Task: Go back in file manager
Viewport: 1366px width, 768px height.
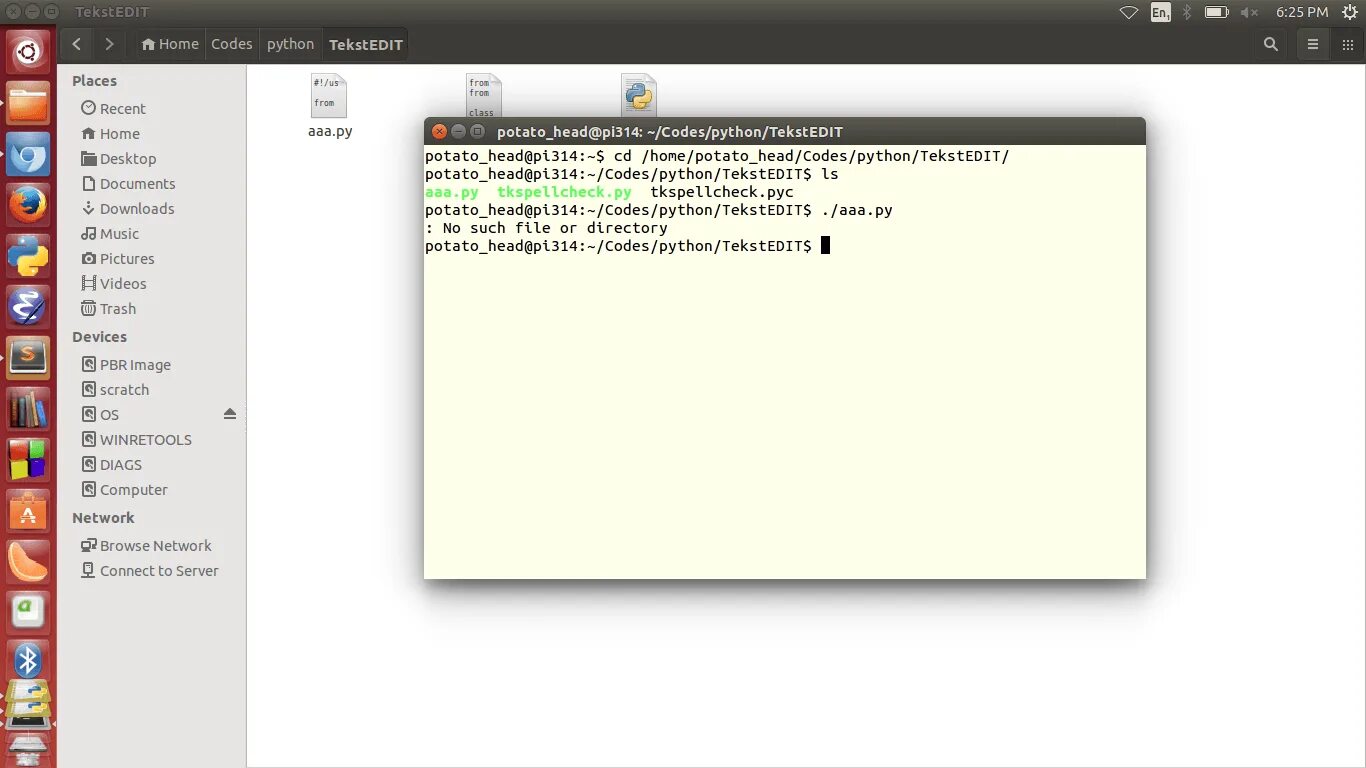Action: pos(77,44)
